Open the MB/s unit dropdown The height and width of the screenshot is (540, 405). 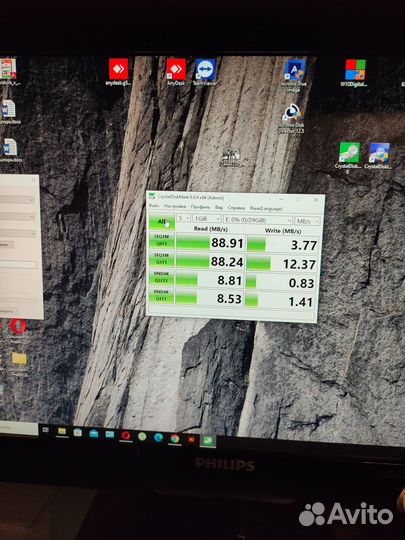(x=308, y=221)
